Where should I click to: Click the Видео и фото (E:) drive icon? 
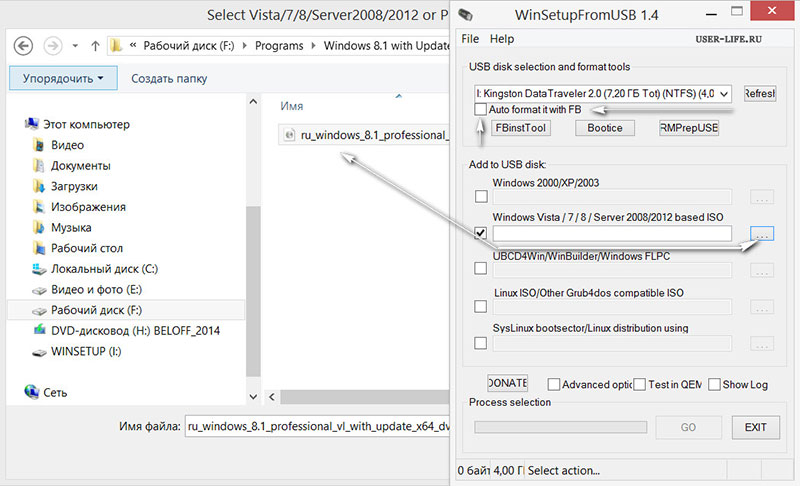coord(39,290)
